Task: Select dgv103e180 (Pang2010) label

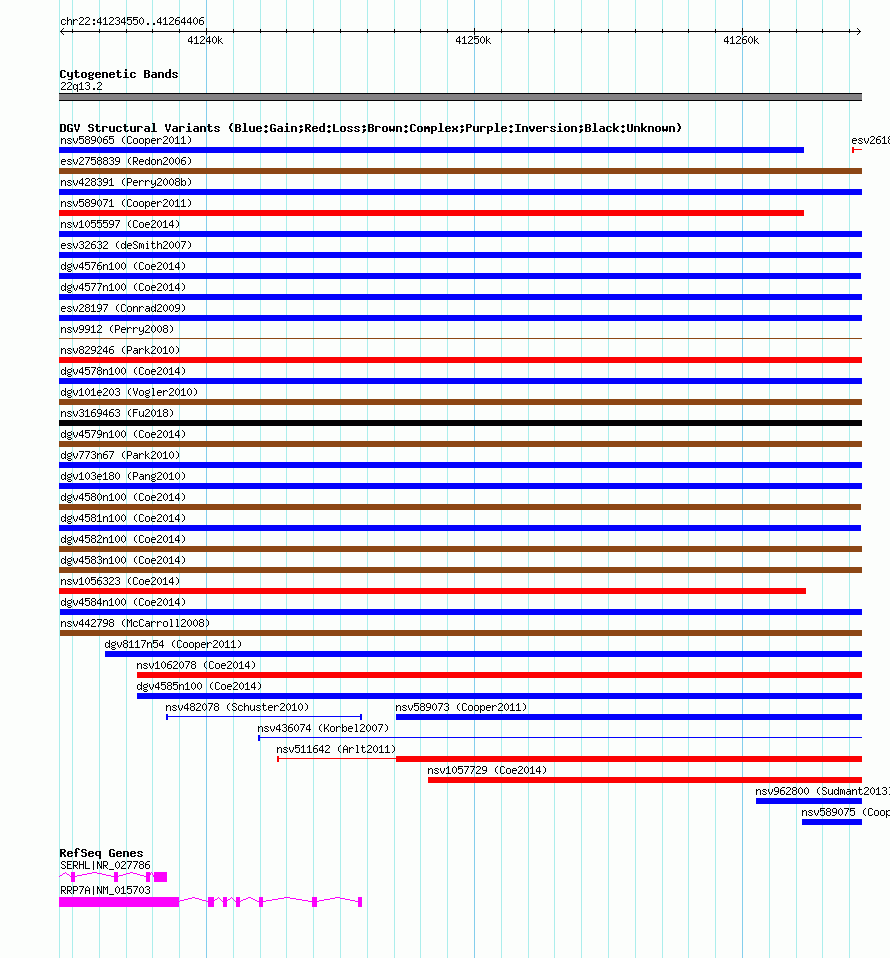Action: [123, 476]
